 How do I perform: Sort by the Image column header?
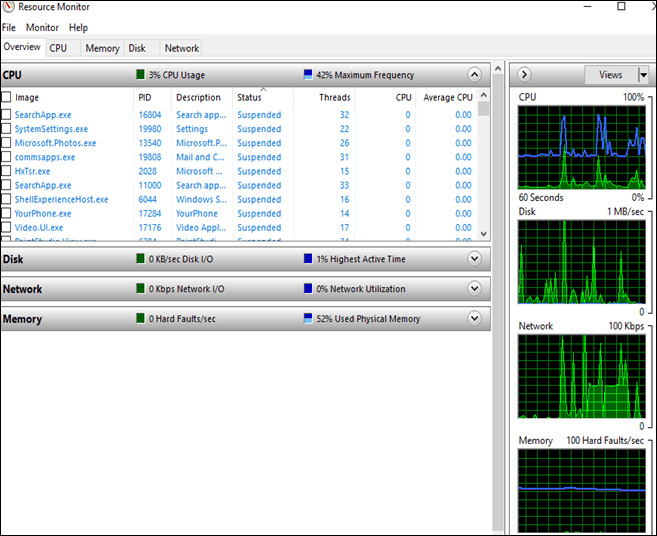(27, 97)
